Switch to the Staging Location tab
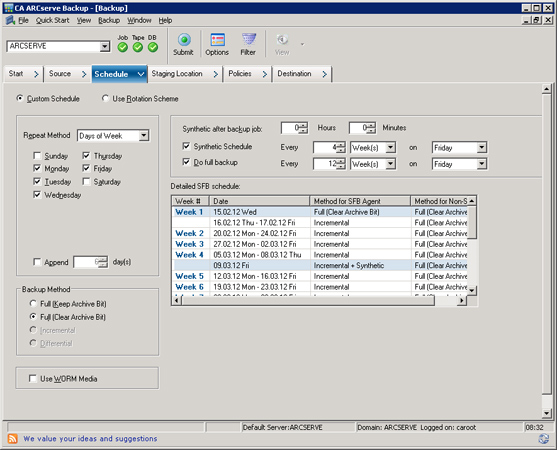 click(185, 74)
